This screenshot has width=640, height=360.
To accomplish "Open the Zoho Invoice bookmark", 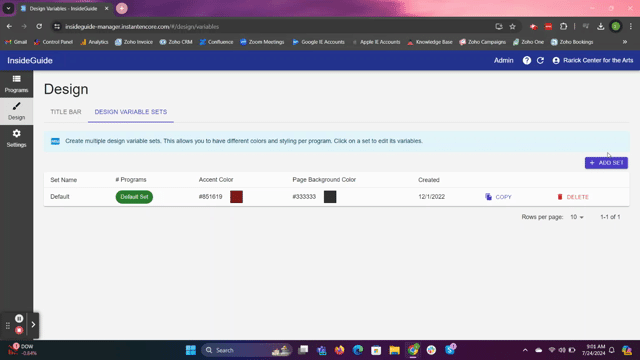I will click(134, 42).
